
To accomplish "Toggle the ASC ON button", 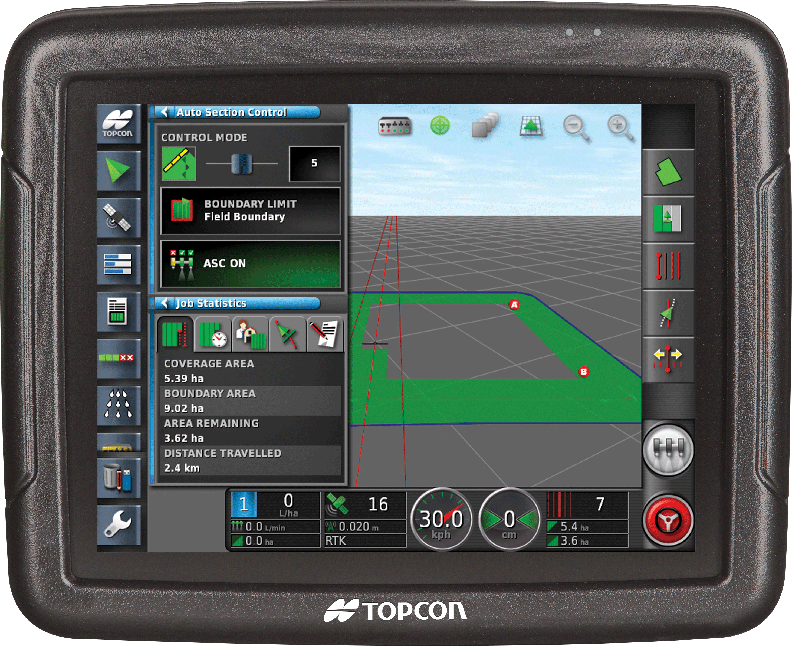I will pos(251,264).
